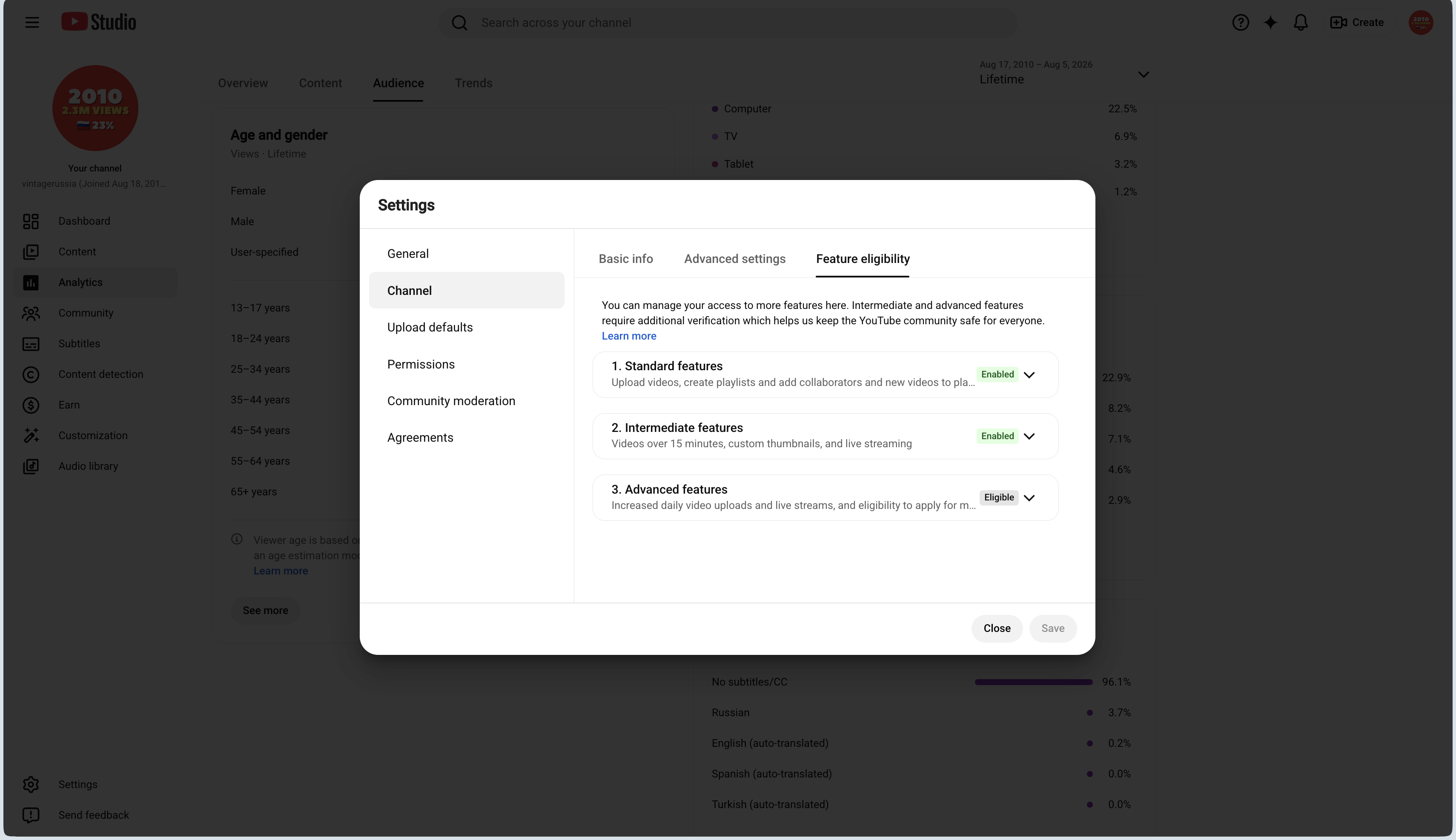Click the Earn dollar icon

pos(31,405)
